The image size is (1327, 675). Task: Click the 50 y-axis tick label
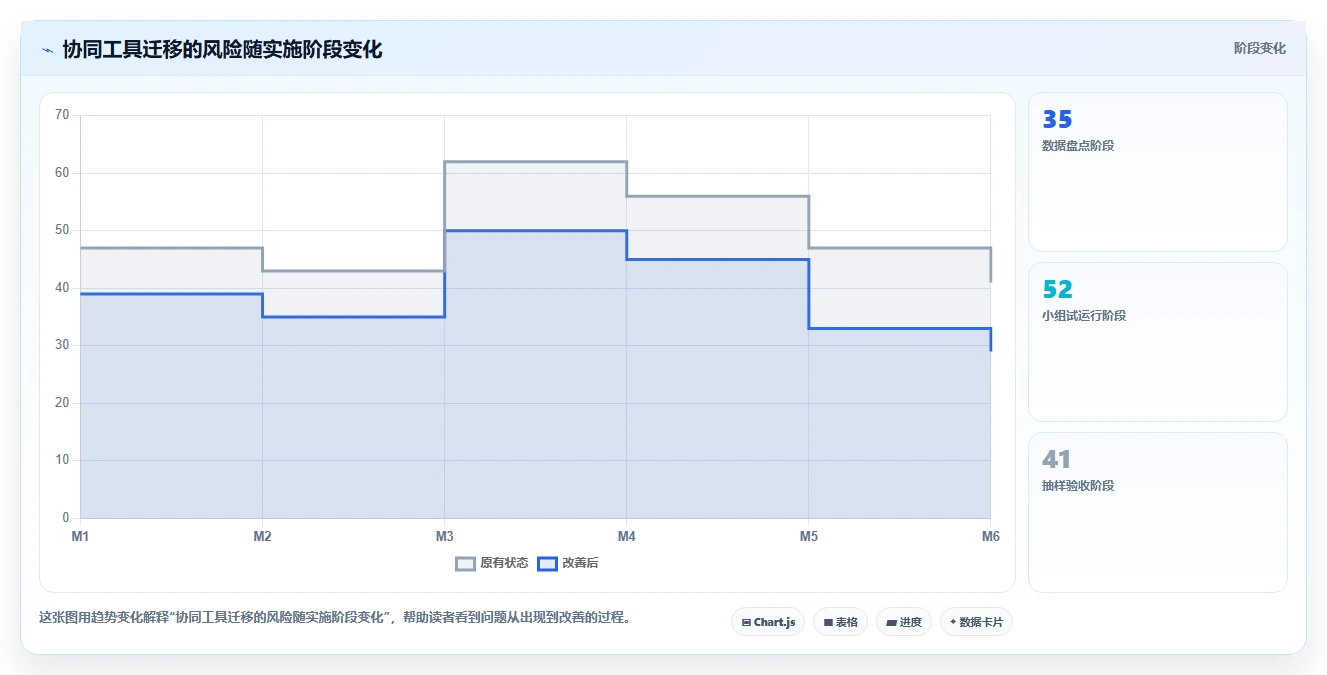coord(62,230)
